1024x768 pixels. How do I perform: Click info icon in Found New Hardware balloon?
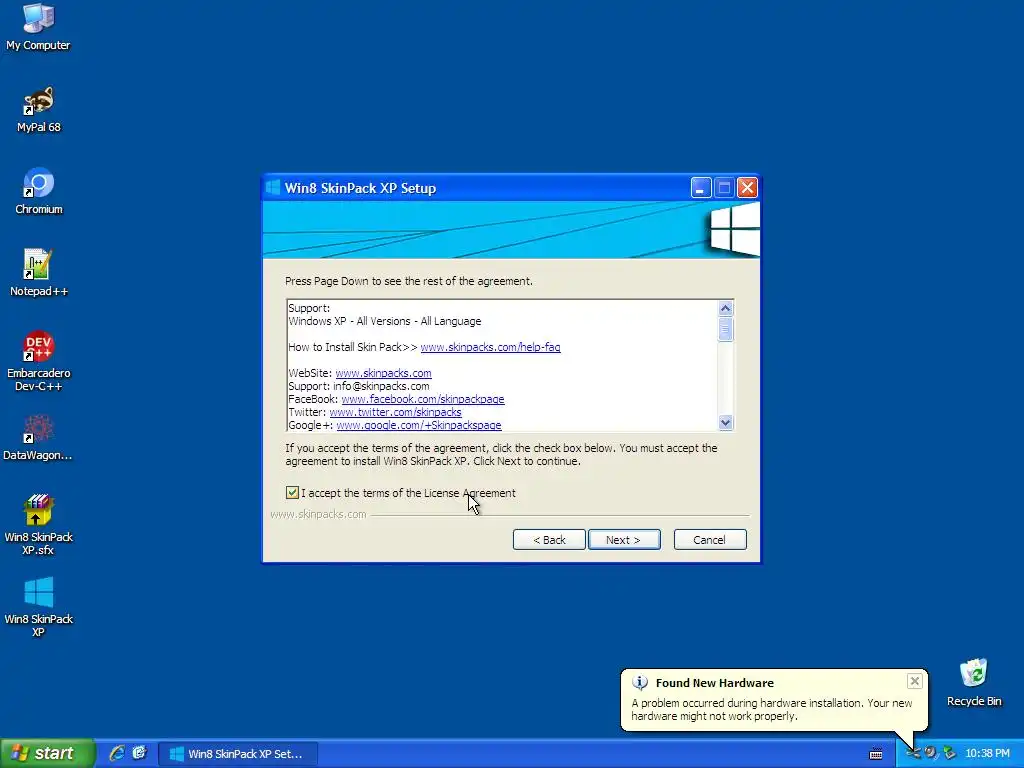pyautogui.click(x=640, y=682)
